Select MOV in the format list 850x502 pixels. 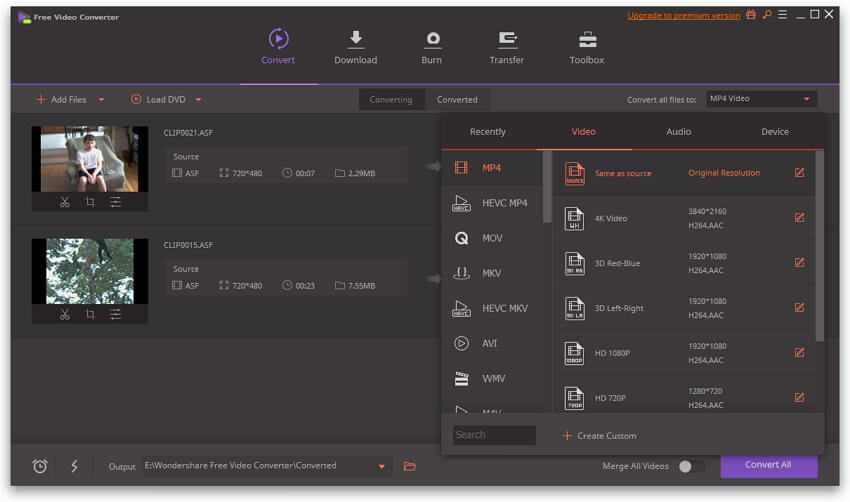click(492, 239)
